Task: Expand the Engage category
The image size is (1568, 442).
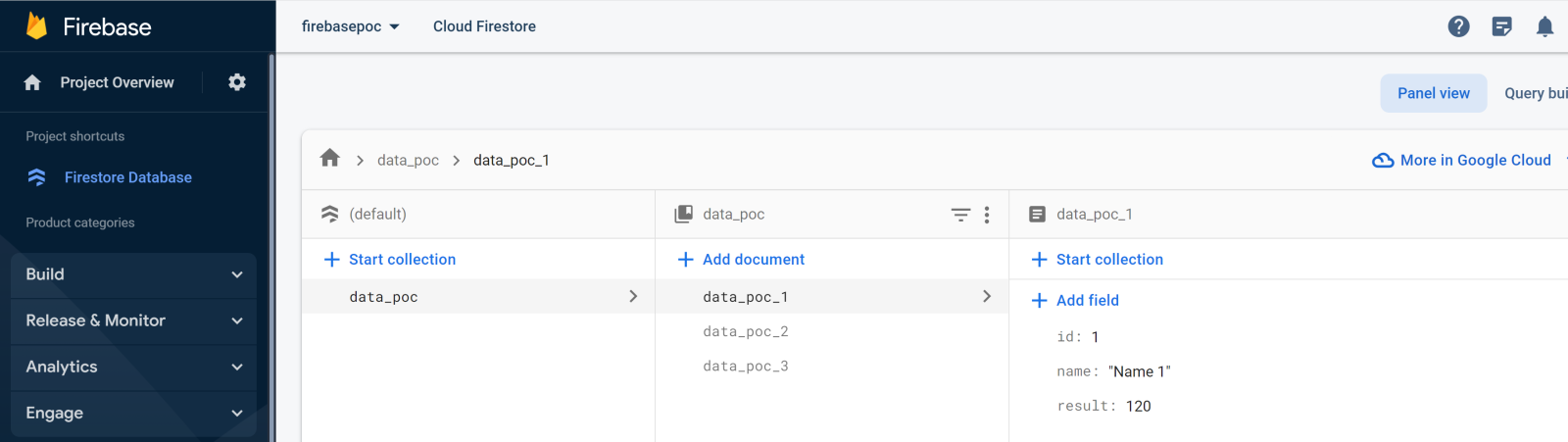Action: (x=133, y=413)
